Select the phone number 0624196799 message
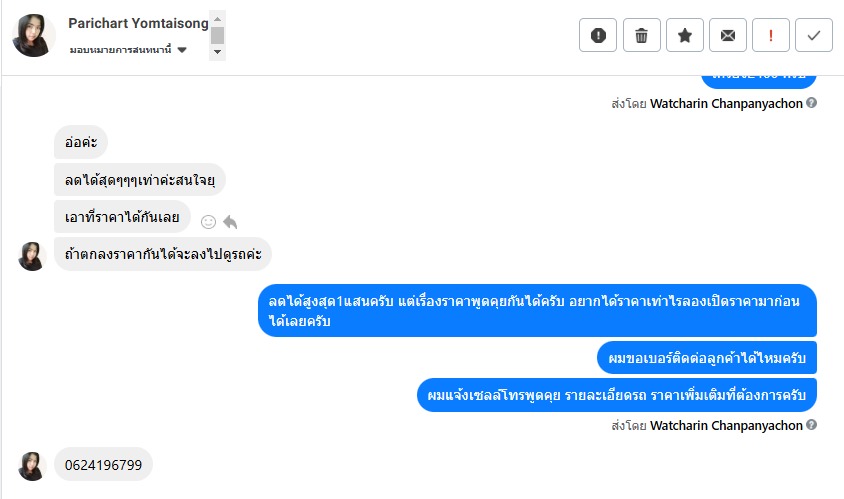The width and height of the screenshot is (844, 499). pyautogui.click(x=103, y=465)
